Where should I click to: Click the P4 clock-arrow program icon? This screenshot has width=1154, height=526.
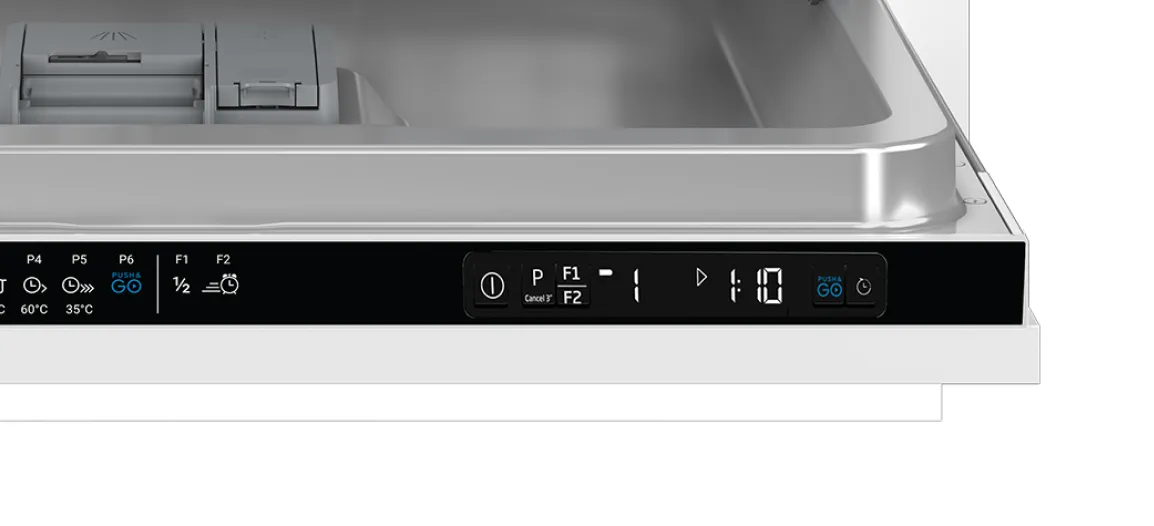tap(35, 285)
